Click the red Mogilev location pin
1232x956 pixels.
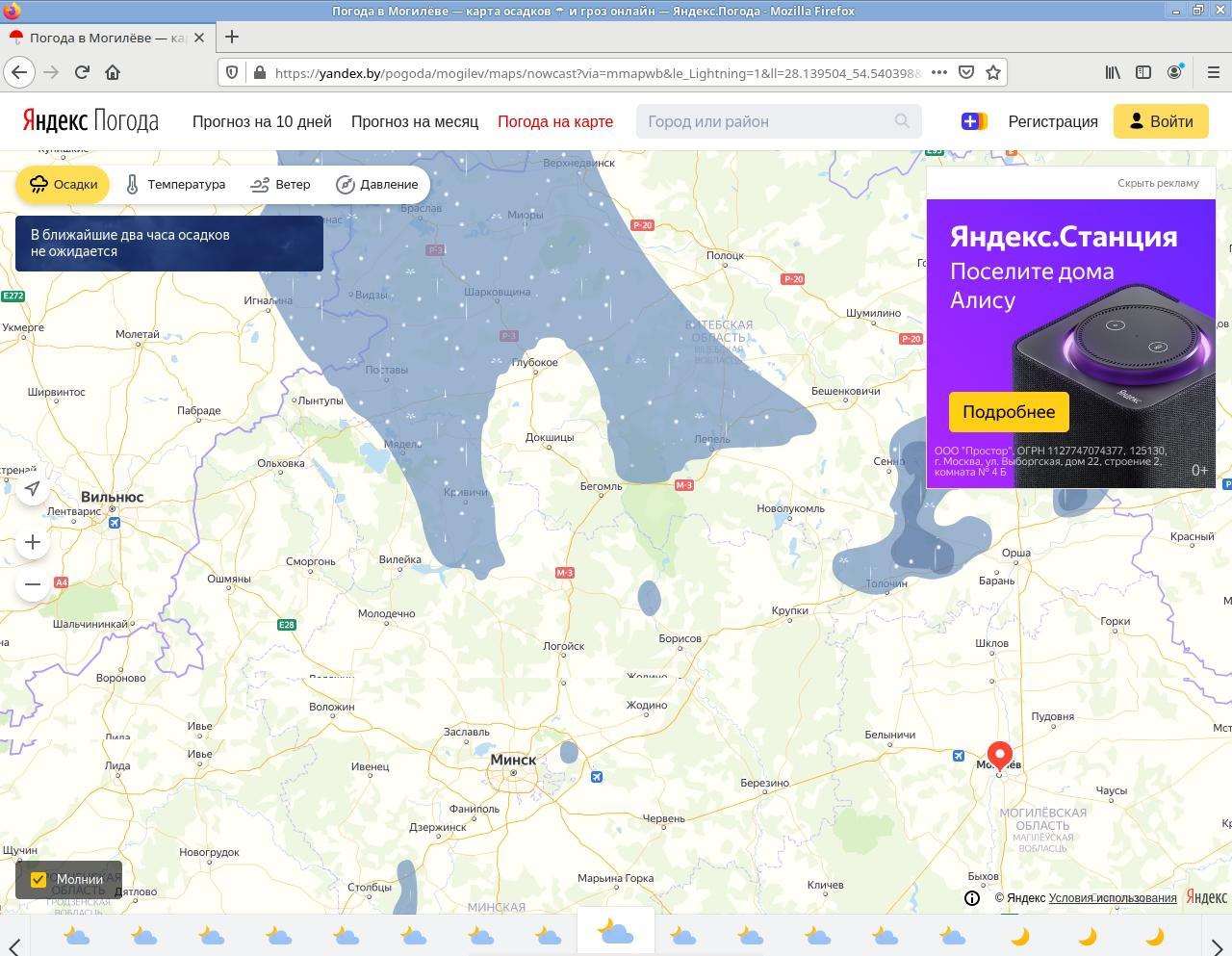click(1000, 756)
